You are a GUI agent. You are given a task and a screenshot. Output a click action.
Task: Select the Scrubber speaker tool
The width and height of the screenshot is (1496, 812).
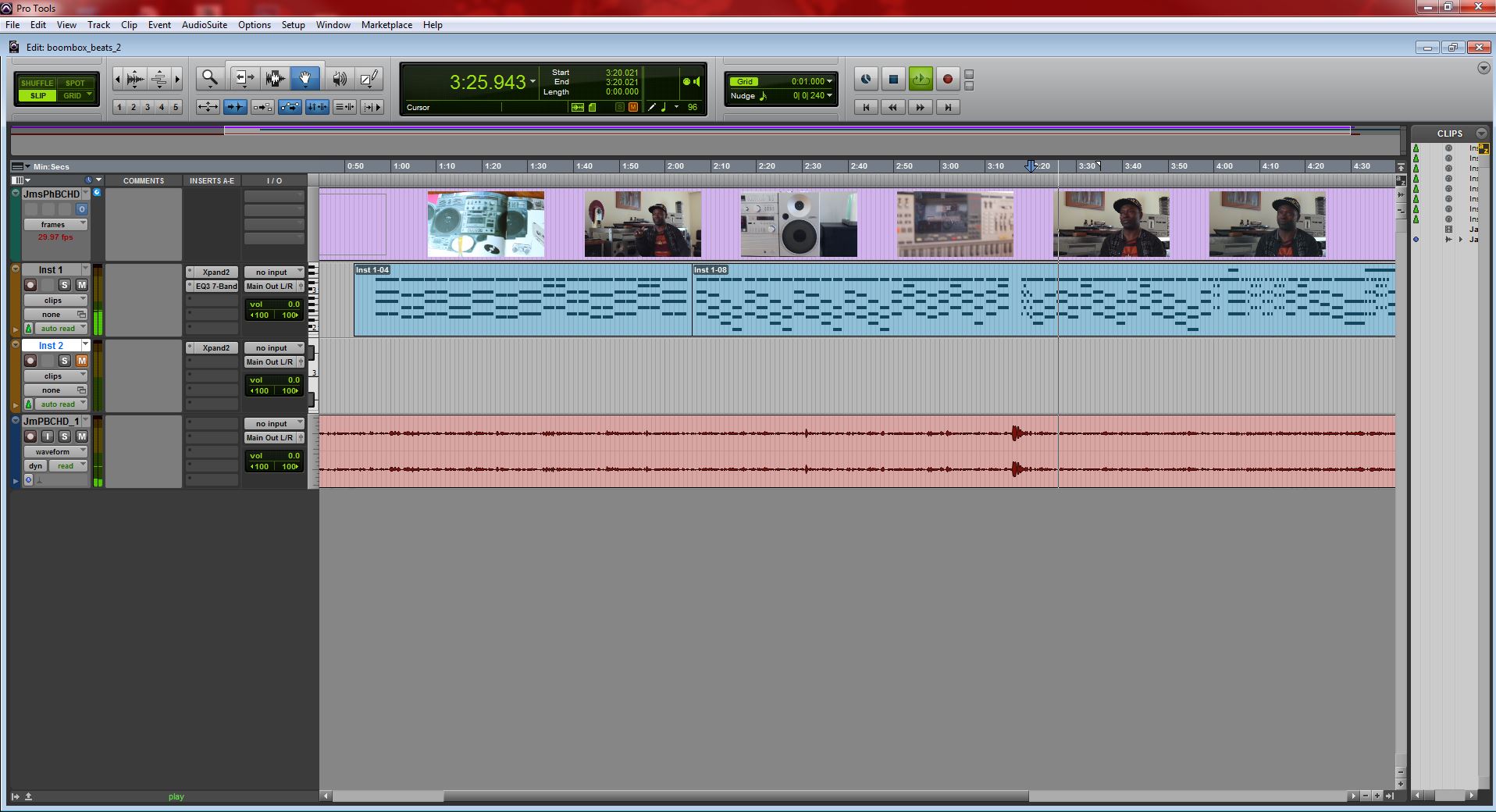tap(340, 78)
